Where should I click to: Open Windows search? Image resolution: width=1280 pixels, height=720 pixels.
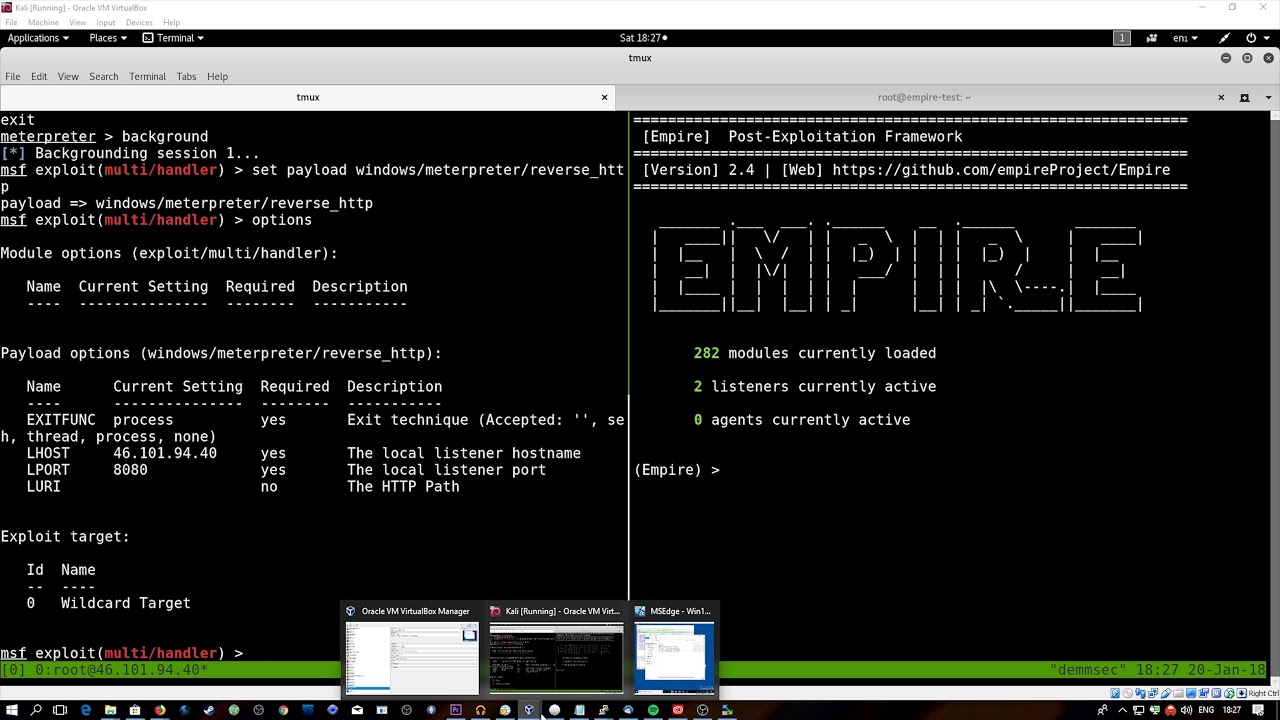(36, 710)
